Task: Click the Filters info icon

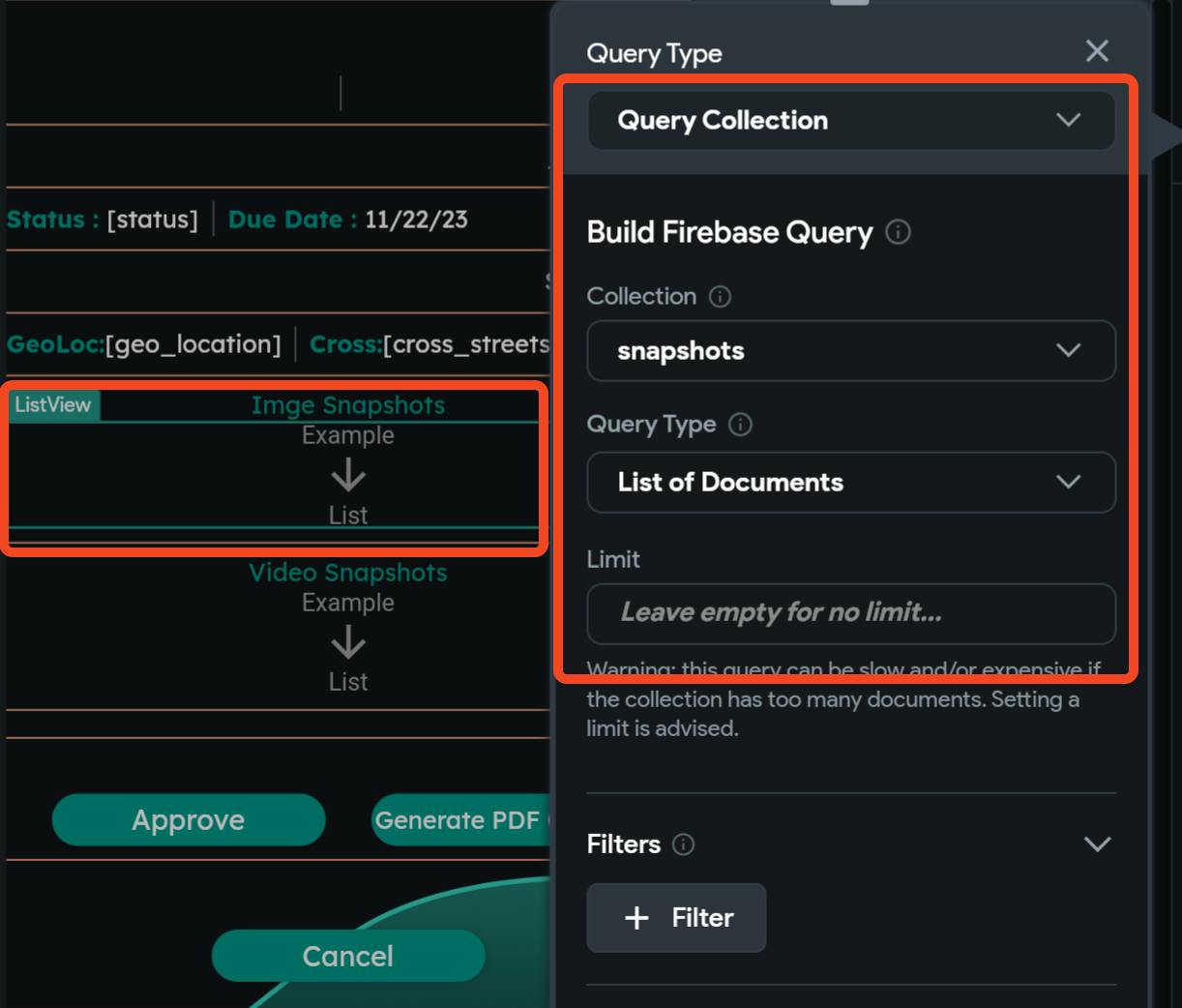Action: pyautogui.click(x=683, y=845)
